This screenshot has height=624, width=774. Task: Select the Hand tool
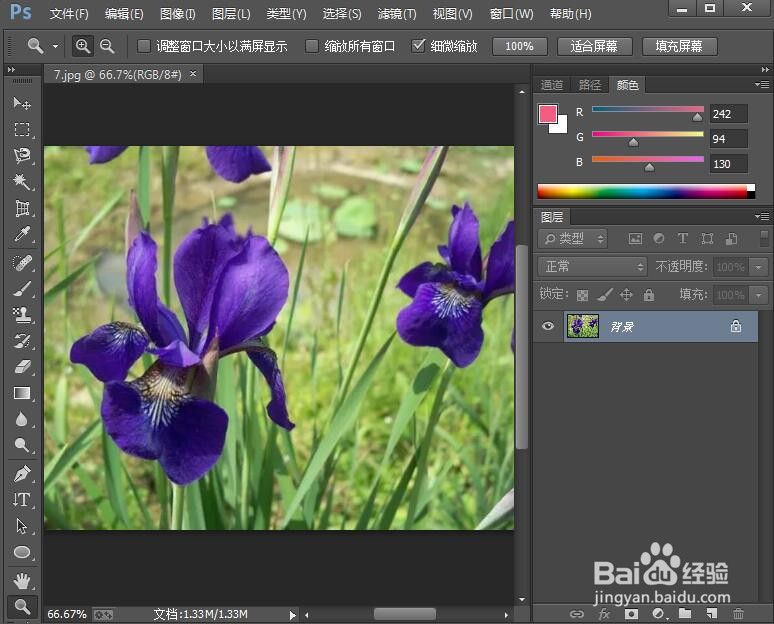pyautogui.click(x=22, y=581)
